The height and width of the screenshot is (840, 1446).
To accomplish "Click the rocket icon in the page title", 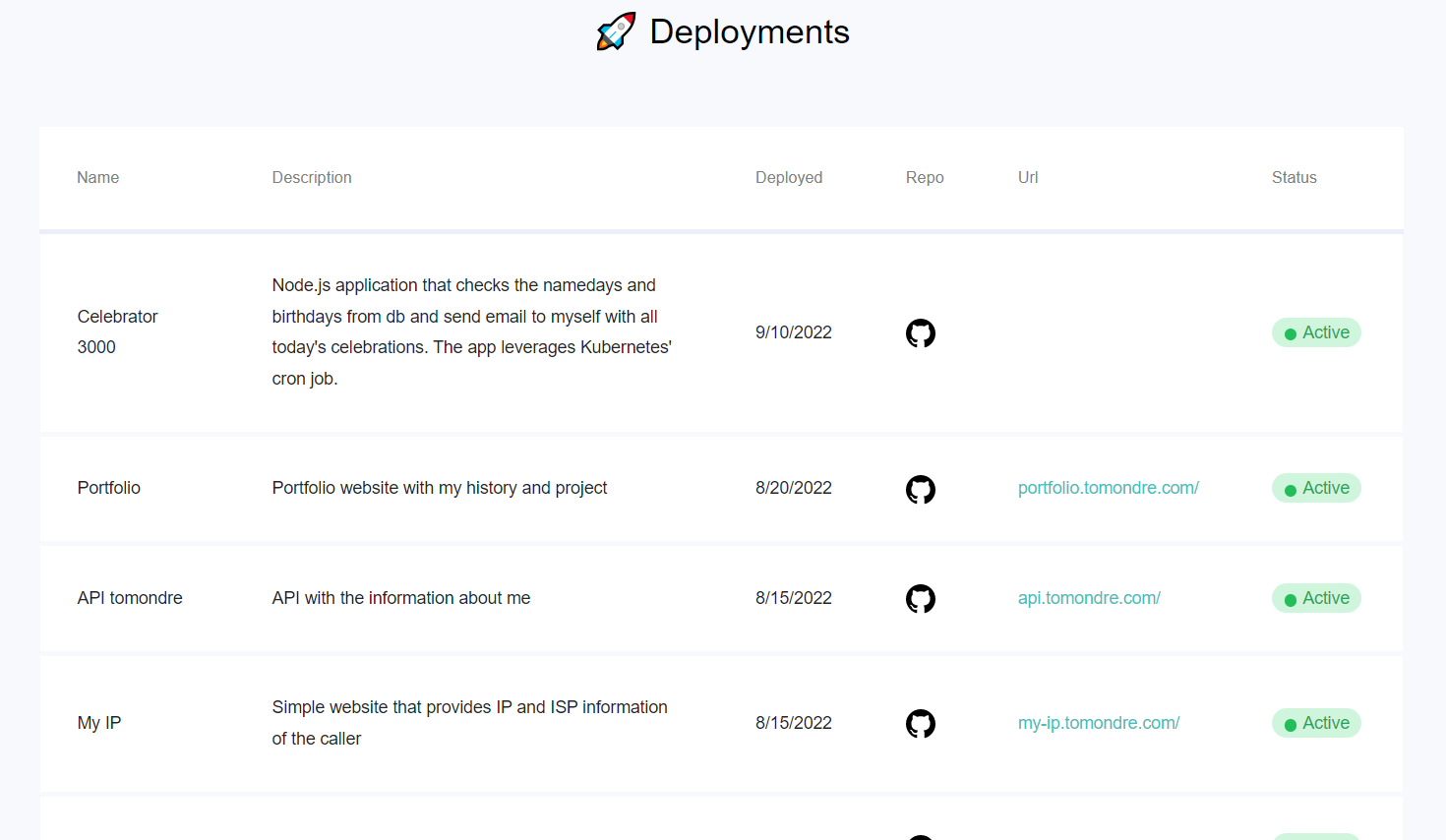I will tap(615, 30).
